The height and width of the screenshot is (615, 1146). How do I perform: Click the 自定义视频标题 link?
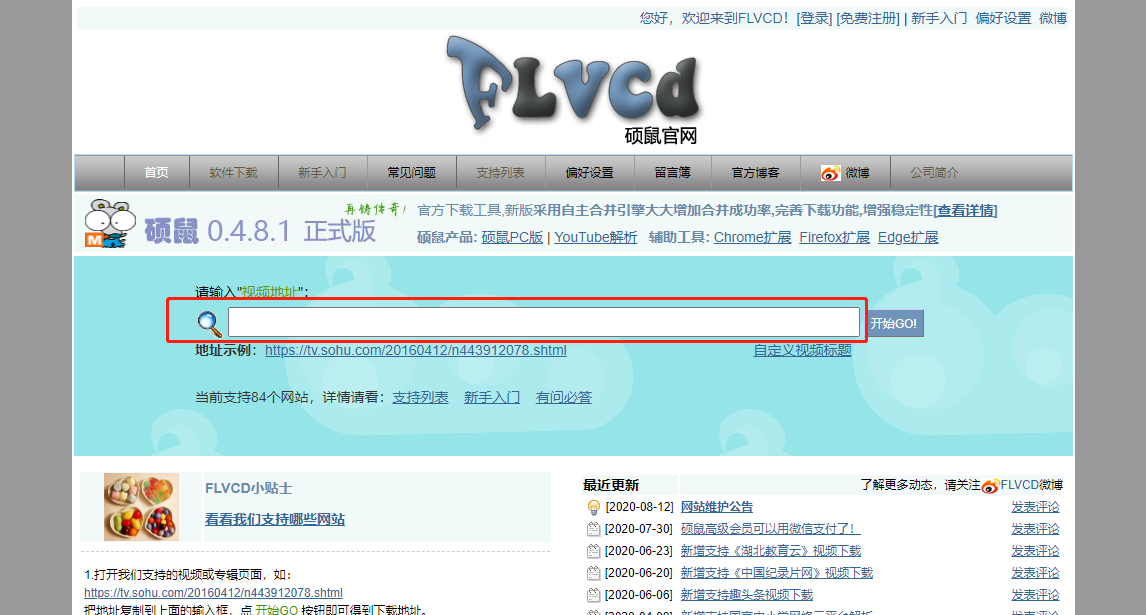point(802,350)
